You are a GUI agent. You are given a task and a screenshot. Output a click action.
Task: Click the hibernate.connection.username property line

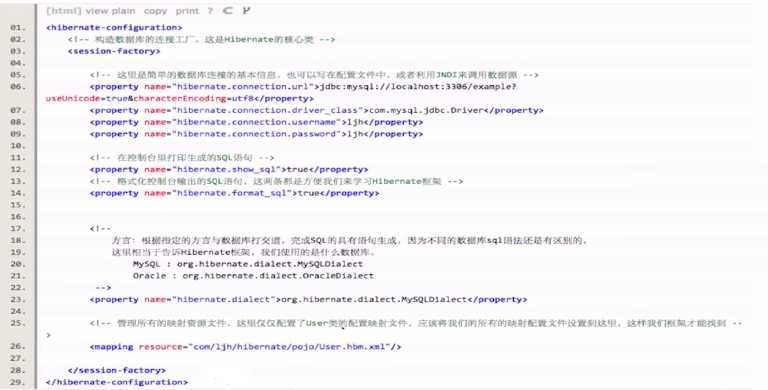[256, 122]
